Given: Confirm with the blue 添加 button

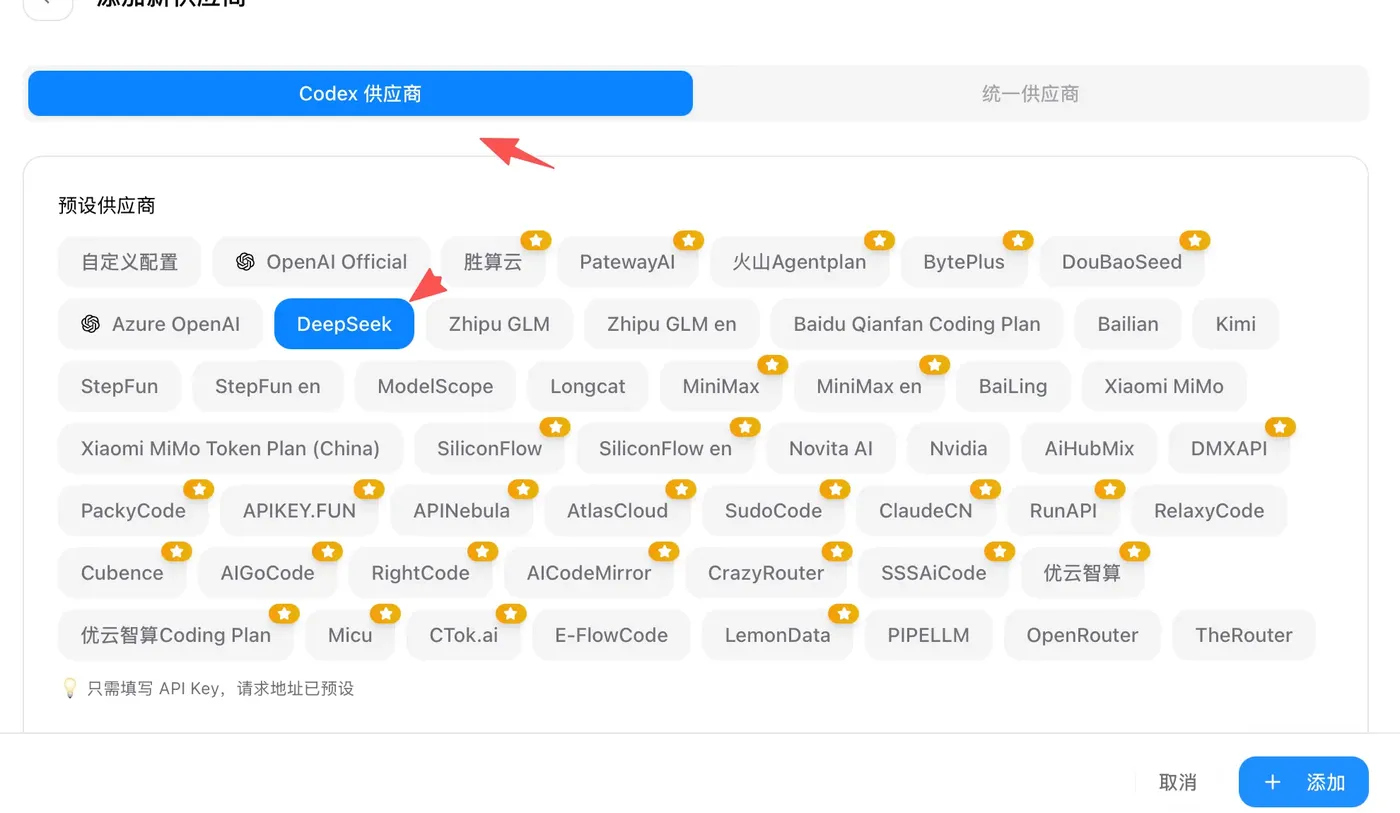Looking at the screenshot, I should click(x=1304, y=782).
